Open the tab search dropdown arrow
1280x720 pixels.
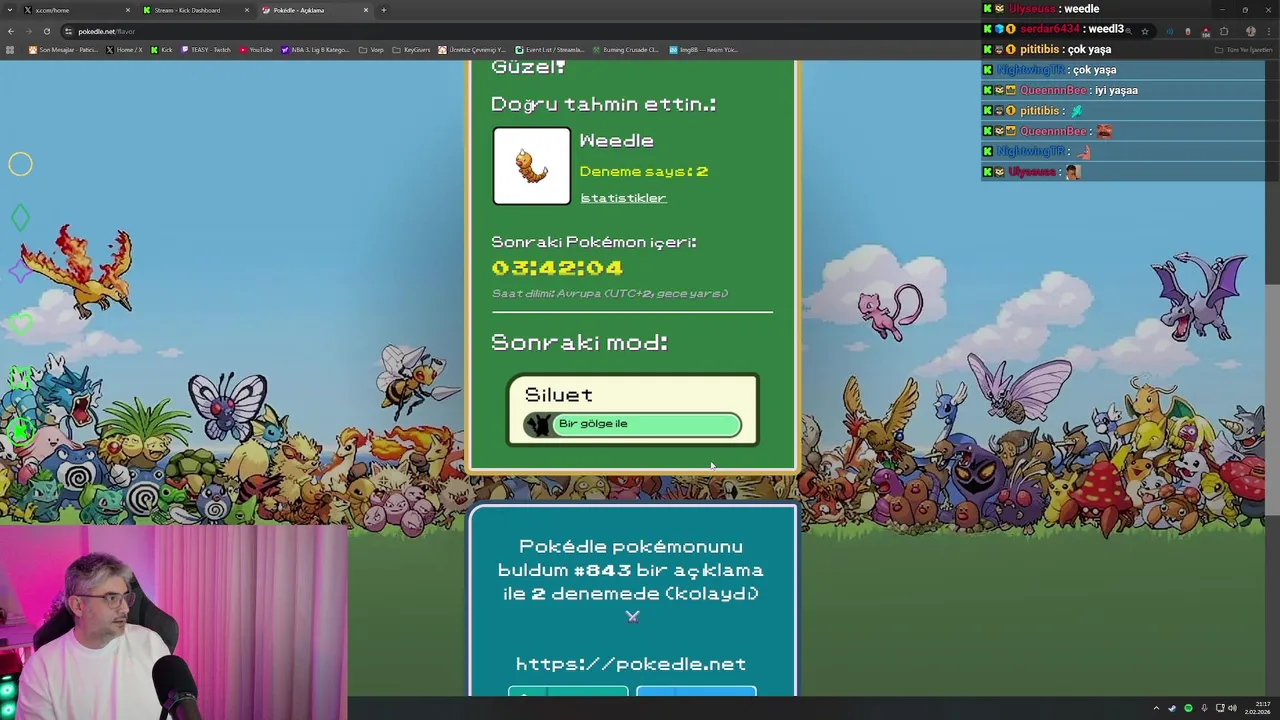click(10, 10)
